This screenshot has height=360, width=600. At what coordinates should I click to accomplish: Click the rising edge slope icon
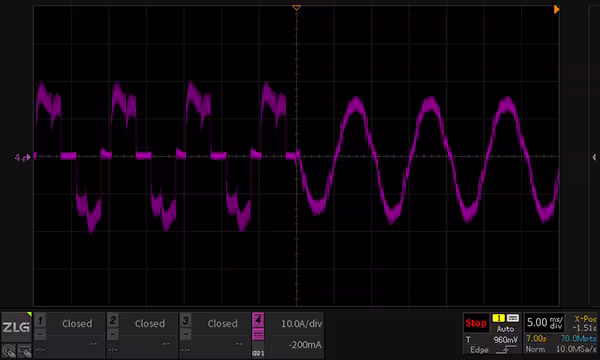[x=505, y=350]
